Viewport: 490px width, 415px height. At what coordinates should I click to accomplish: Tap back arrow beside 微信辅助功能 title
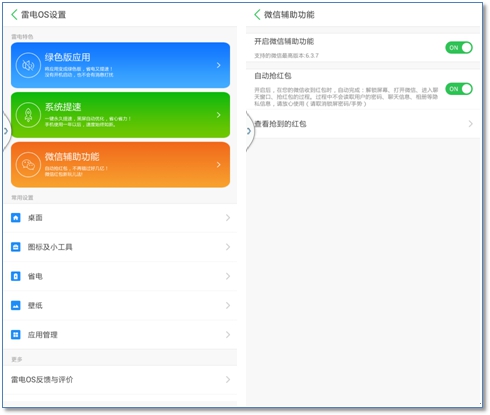[257, 15]
